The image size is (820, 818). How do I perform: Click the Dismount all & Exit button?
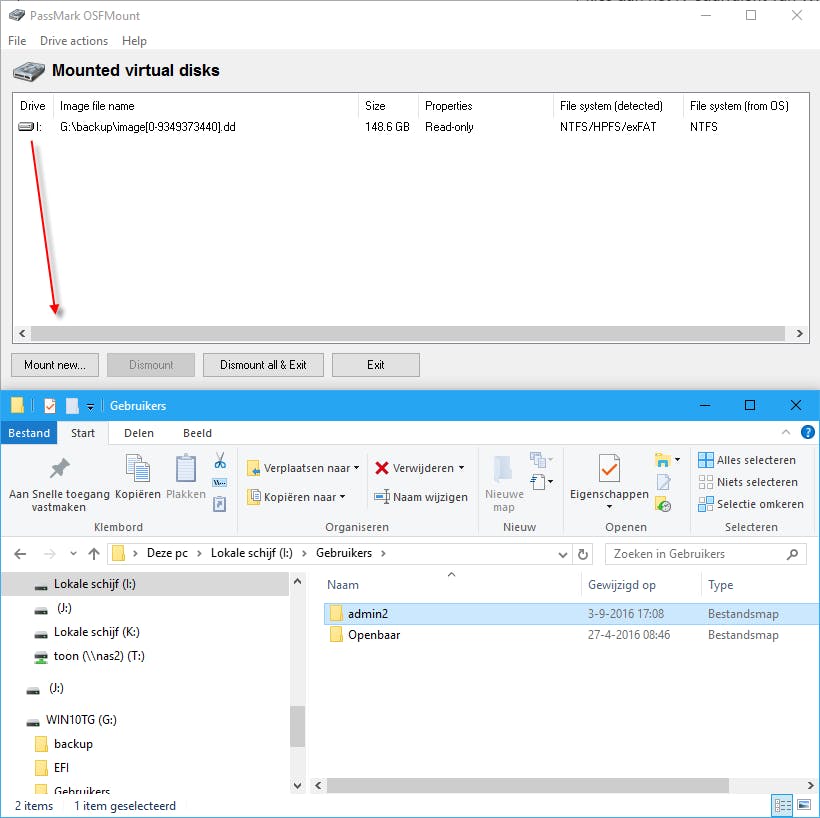pyautogui.click(x=263, y=365)
